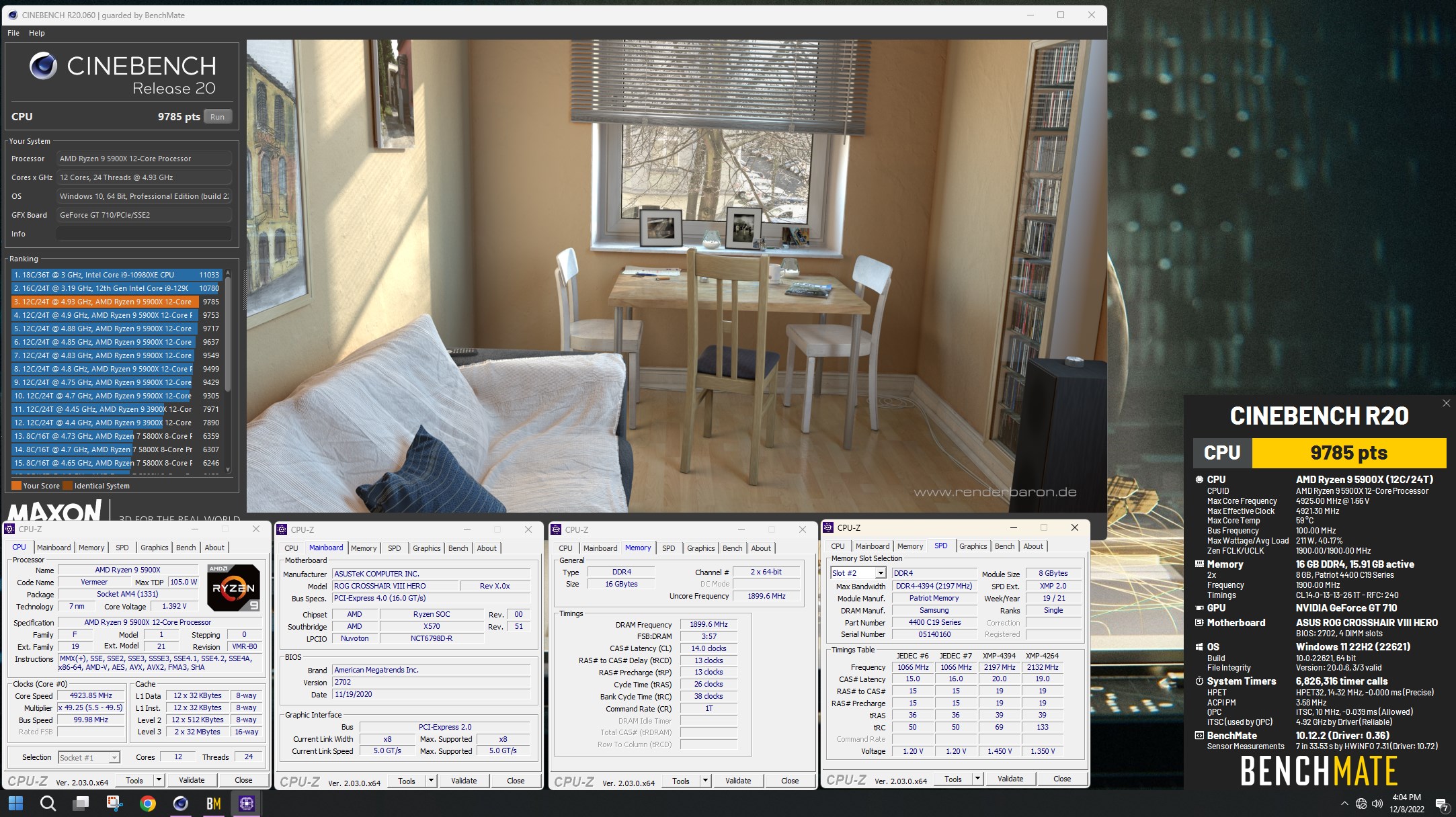This screenshot has width=1456, height=817.
Task: Expand Tools arrow in CPU-Z Memory window
Action: pos(705,781)
